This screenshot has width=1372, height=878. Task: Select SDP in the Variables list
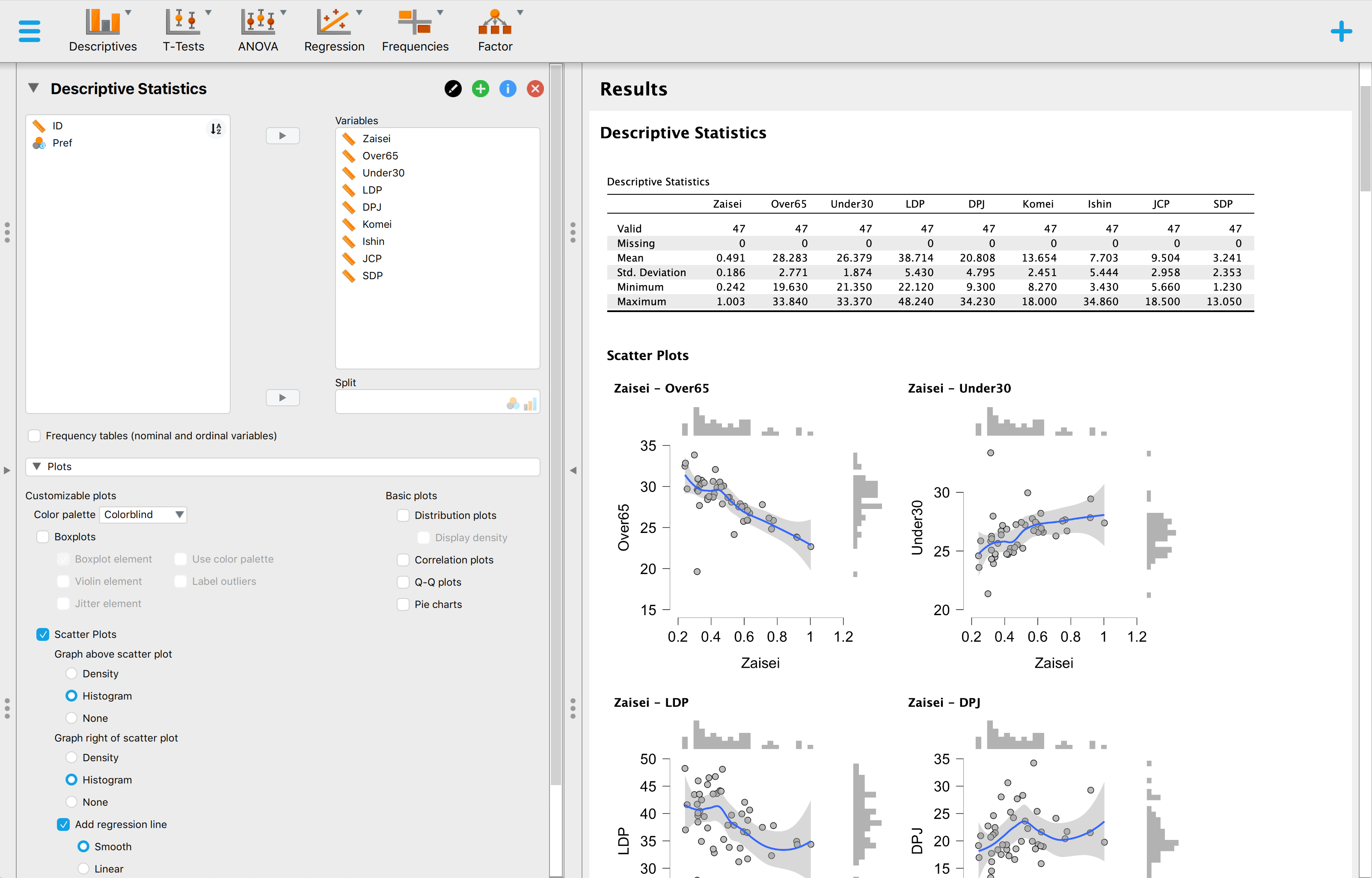(438, 275)
